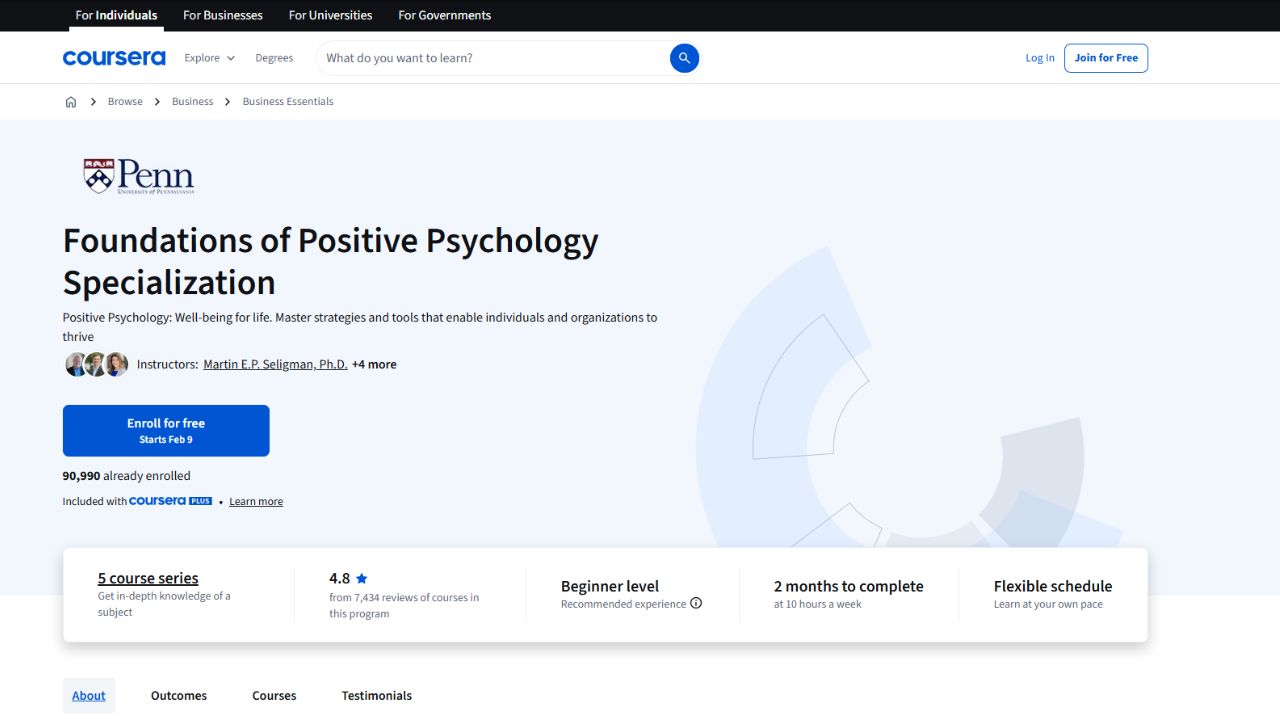Click the Join for Free button

pyautogui.click(x=1106, y=58)
